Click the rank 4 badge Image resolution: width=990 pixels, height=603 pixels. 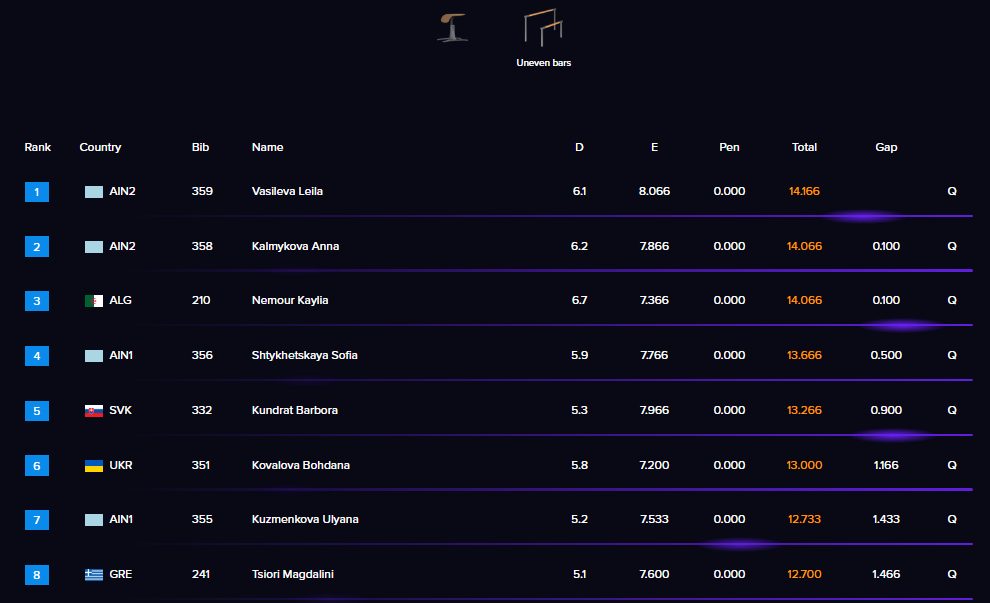(37, 356)
